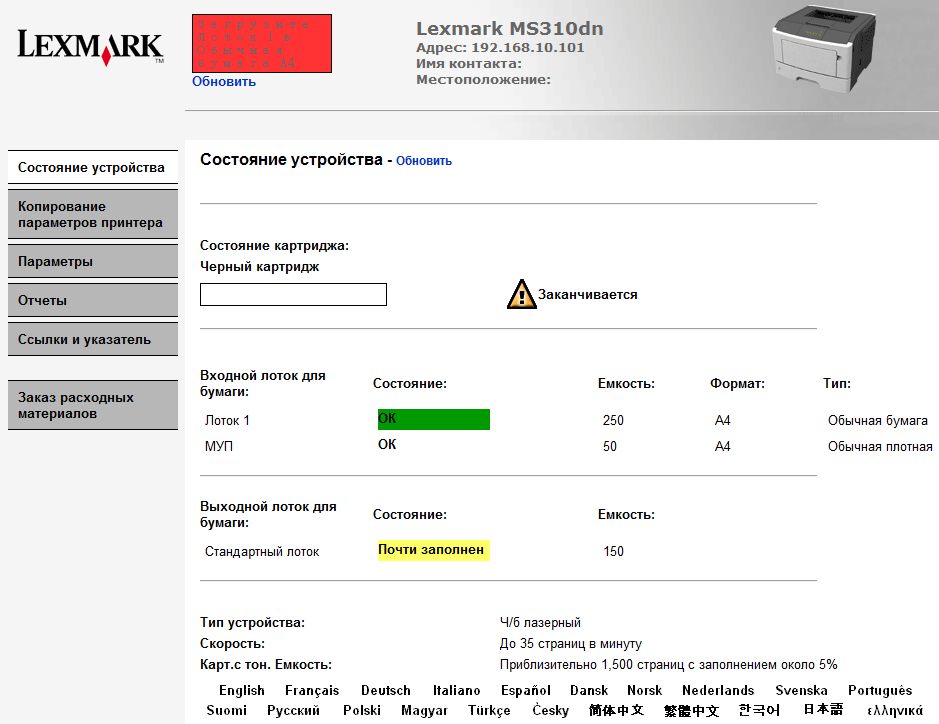Screen dimensions: 939x724
Task: Click the Lexmark MS310dn printer image
Action: point(824,50)
